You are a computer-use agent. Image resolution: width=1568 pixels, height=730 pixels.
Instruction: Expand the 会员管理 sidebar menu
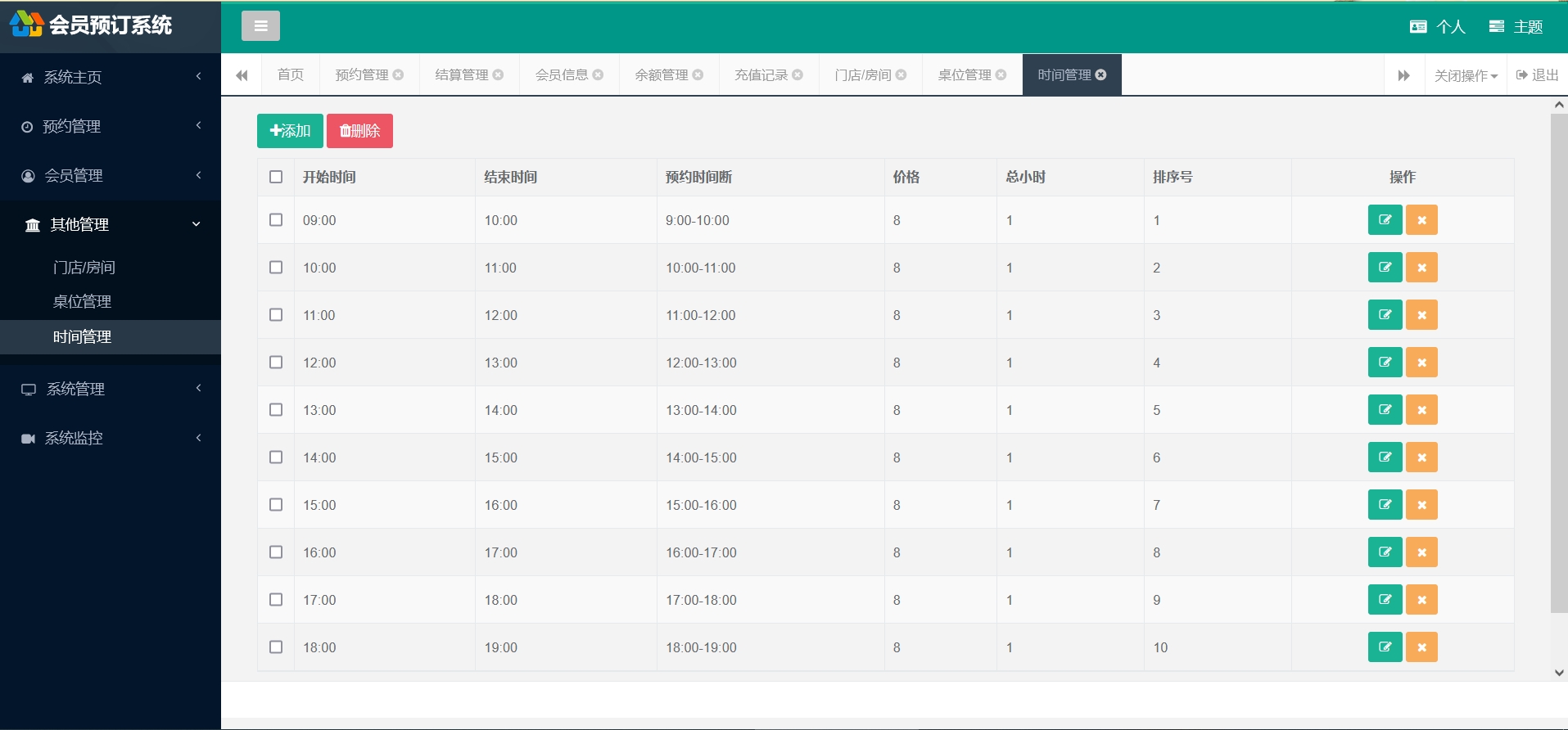(x=111, y=175)
